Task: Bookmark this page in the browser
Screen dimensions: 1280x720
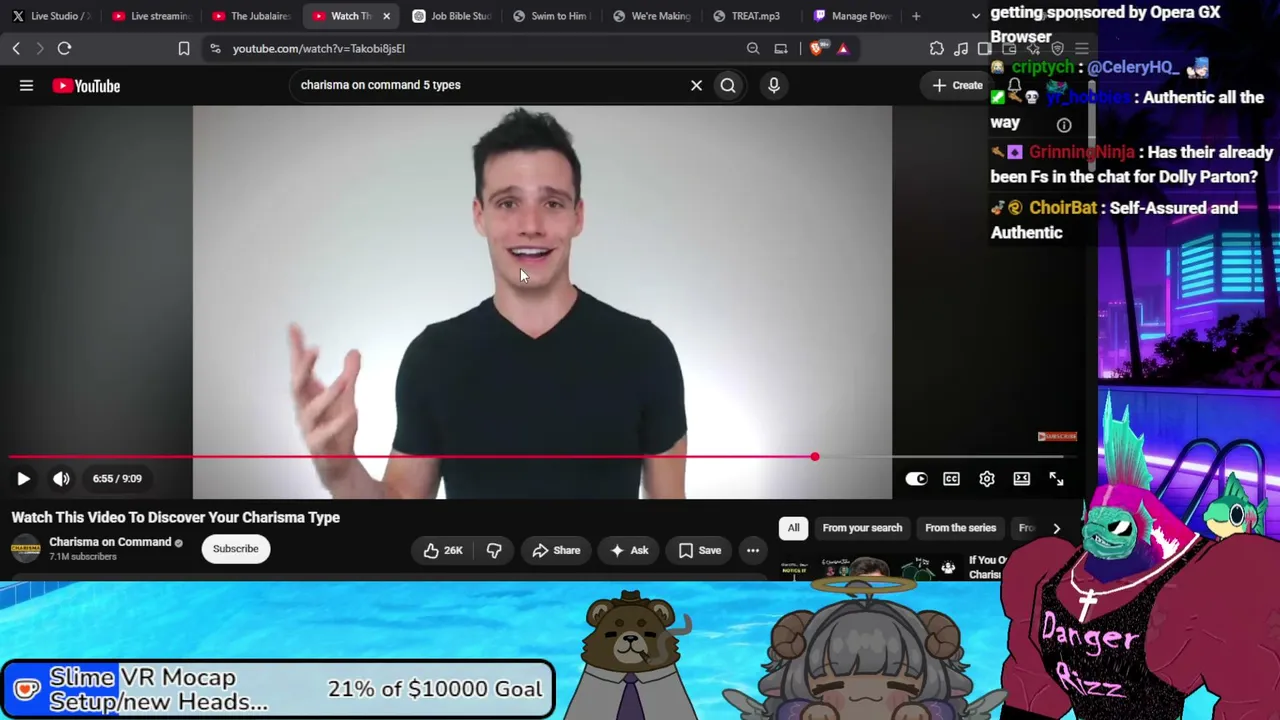Action: point(184,48)
